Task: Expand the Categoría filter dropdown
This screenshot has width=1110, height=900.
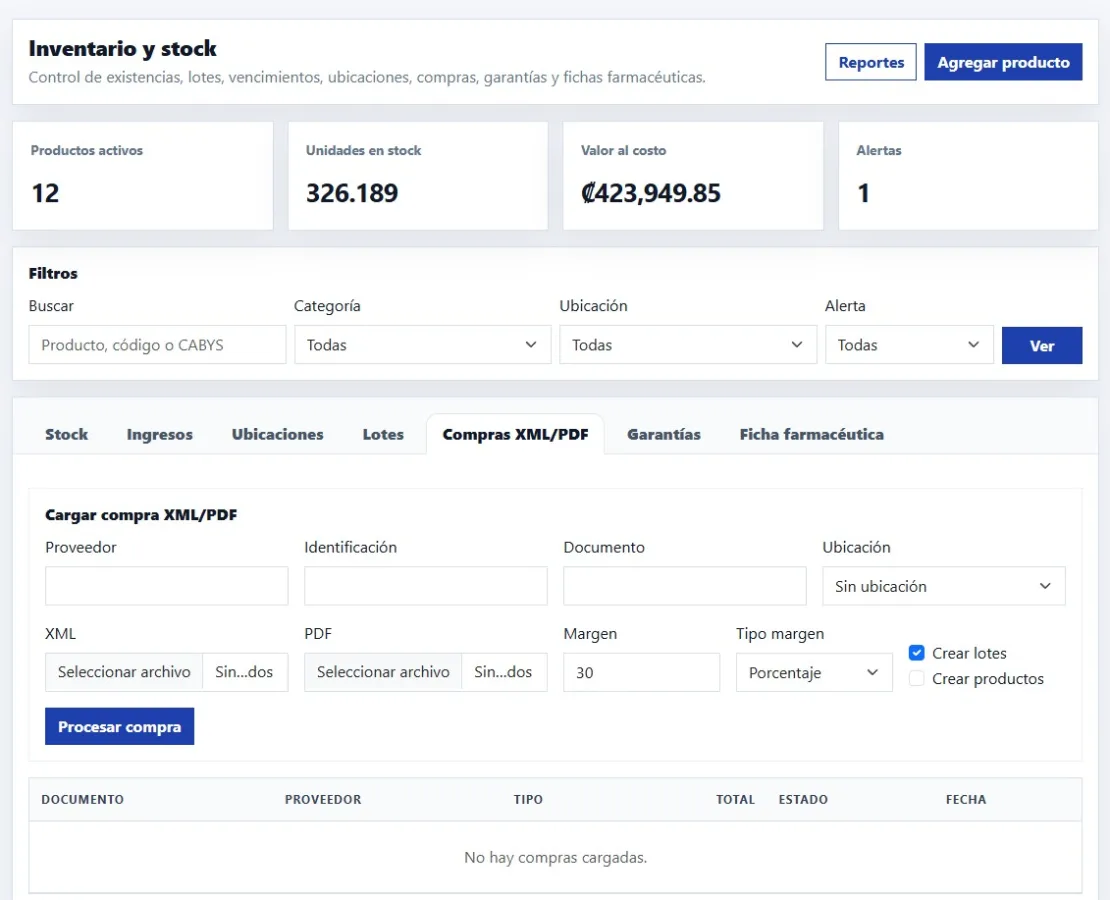Action: 423,345
